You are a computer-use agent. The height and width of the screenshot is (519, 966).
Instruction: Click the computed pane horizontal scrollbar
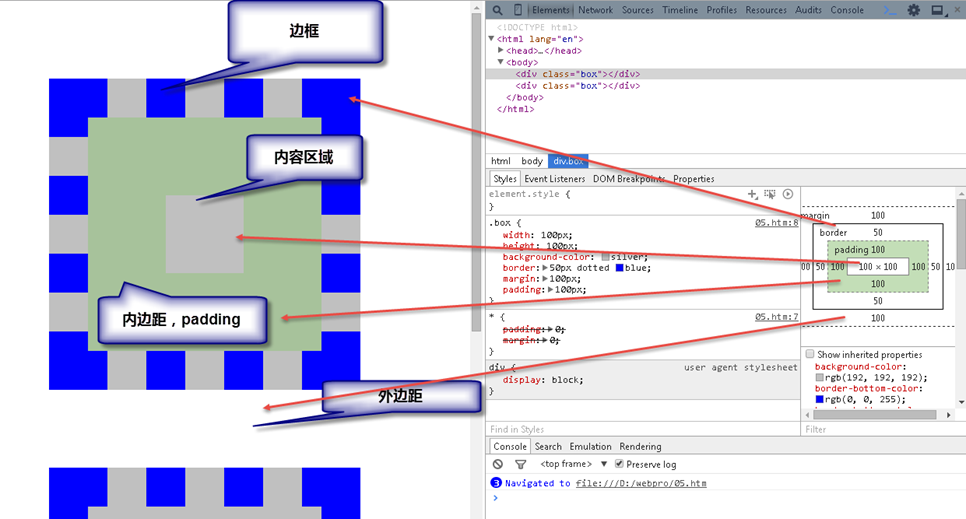point(875,415)
